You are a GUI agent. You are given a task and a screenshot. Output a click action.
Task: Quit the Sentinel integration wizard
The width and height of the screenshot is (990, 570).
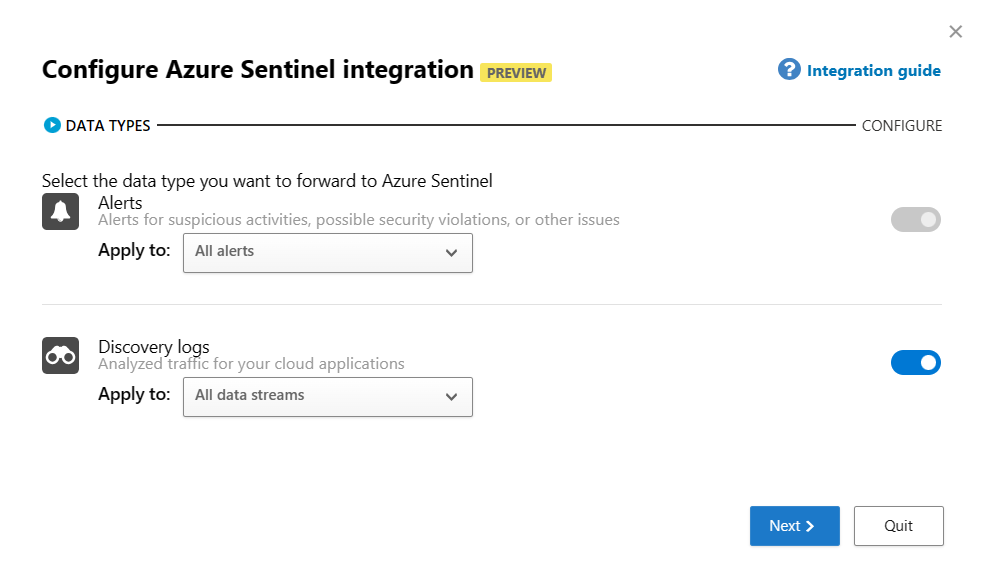tap(898, 526)
